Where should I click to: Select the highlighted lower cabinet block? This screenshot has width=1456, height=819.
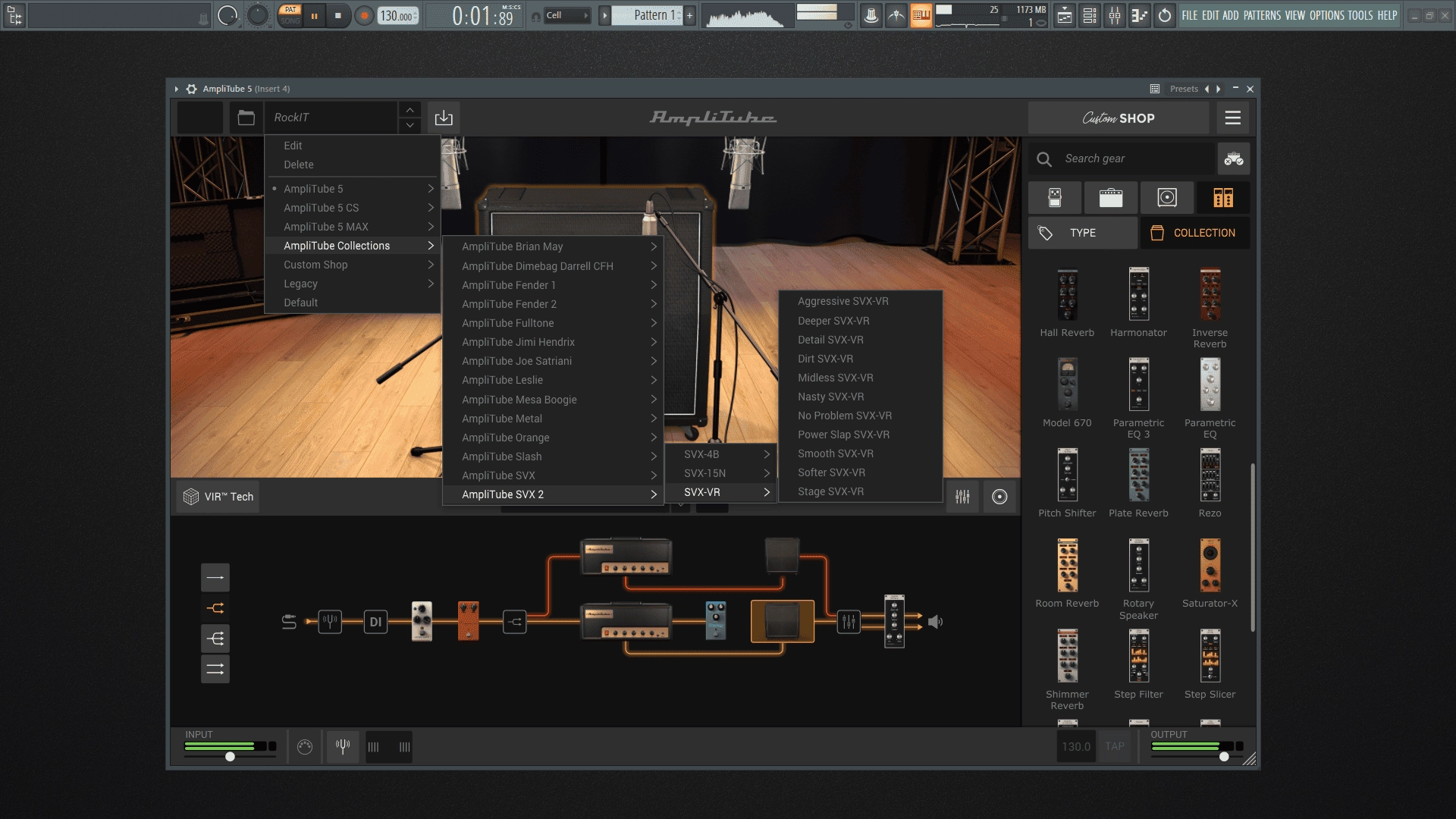tap(783, 621)
